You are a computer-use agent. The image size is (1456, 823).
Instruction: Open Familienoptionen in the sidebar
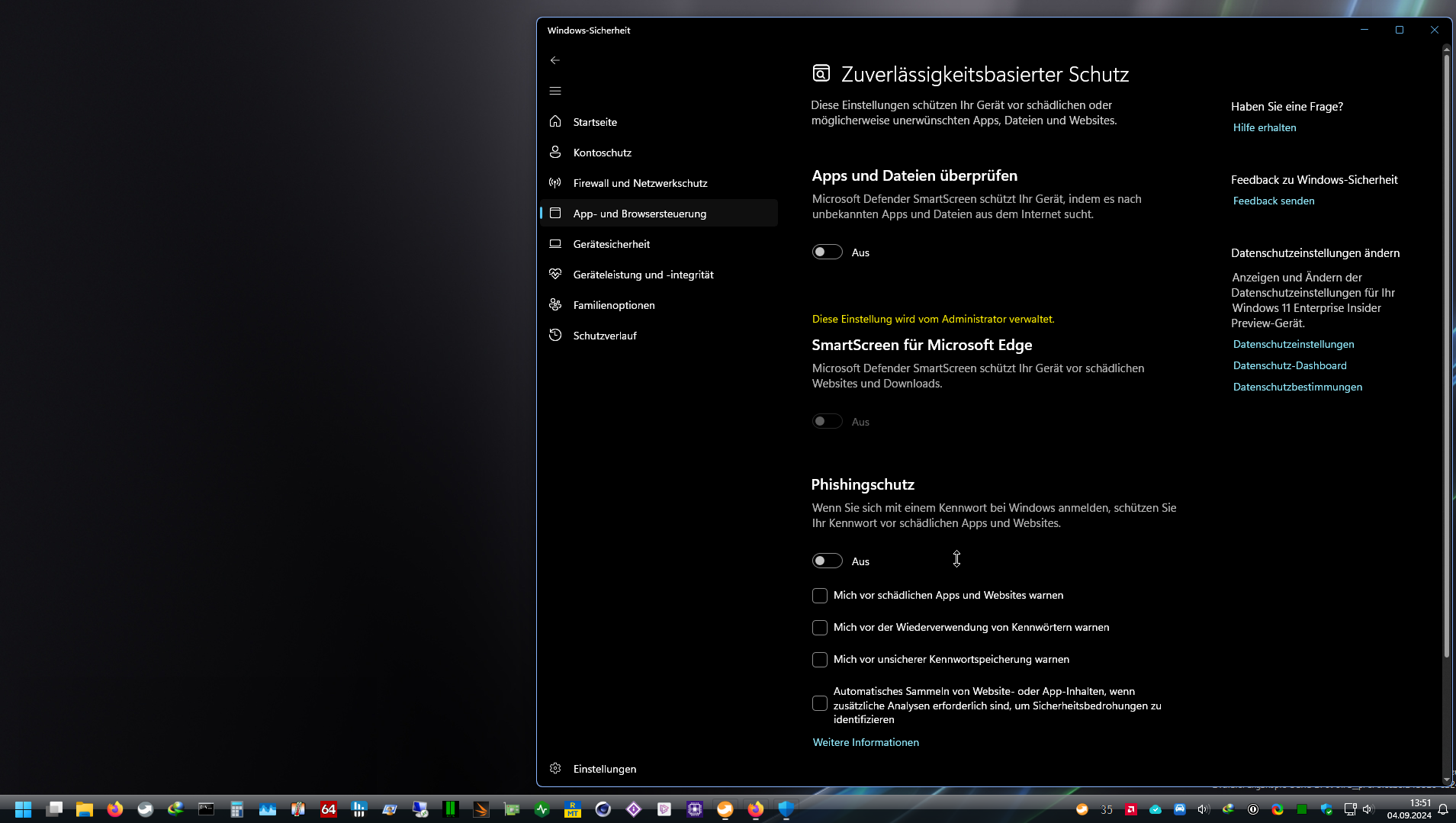[659, 305]
